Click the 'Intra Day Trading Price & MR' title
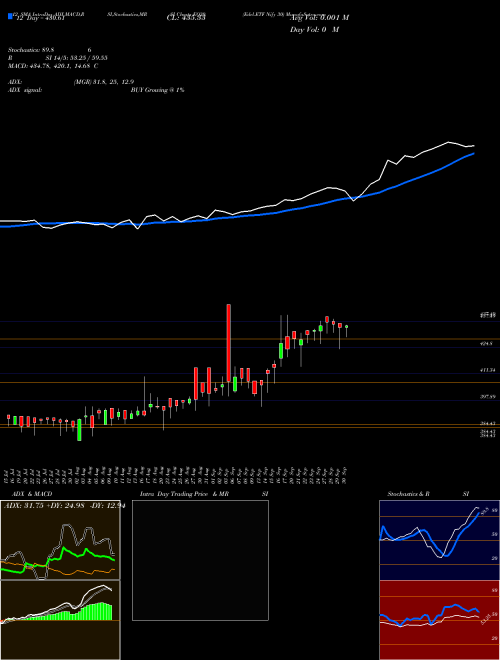The height and width of the screenshot is (660, 500). (x=184, y=494)
